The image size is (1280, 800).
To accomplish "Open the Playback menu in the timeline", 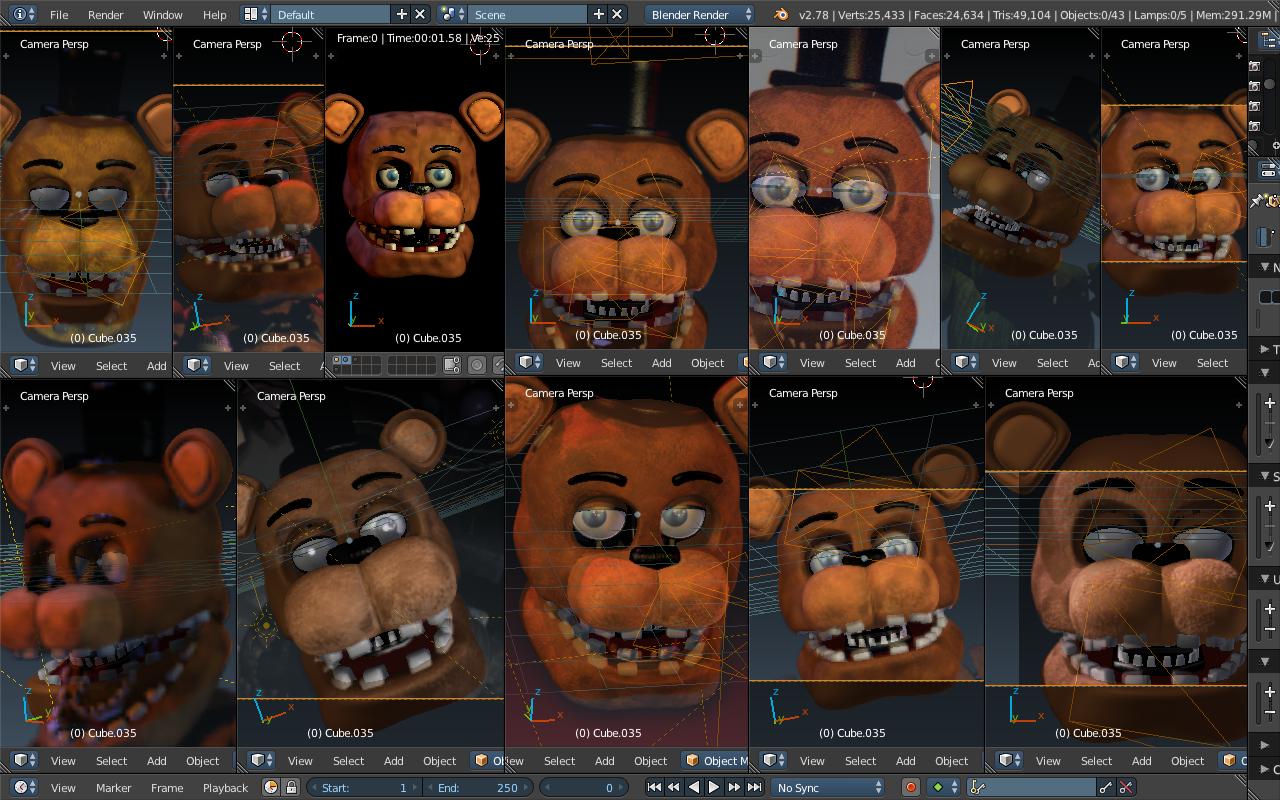I will coord(225,788).
